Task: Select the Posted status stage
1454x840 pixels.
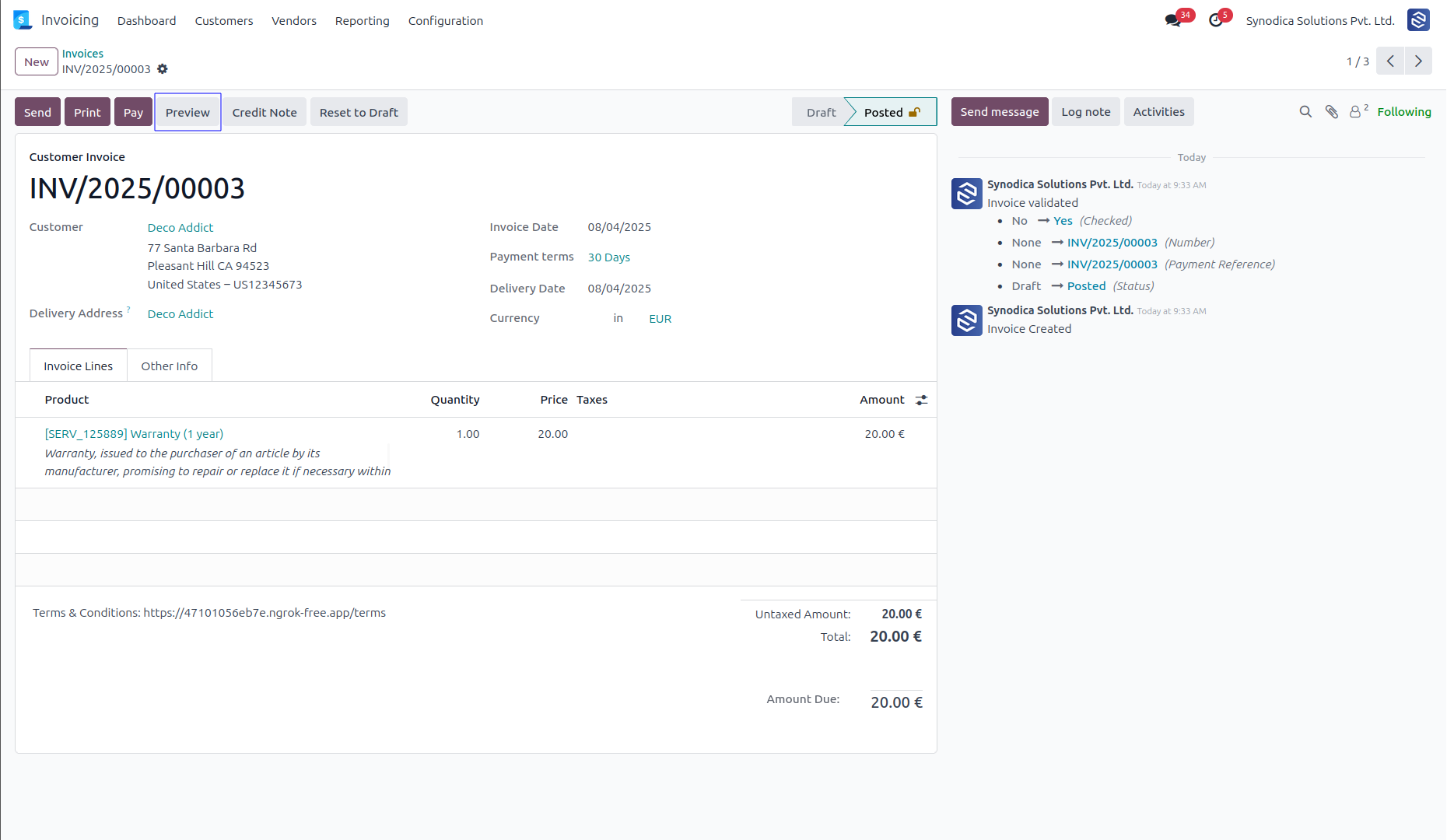Action: pos(892,112)
